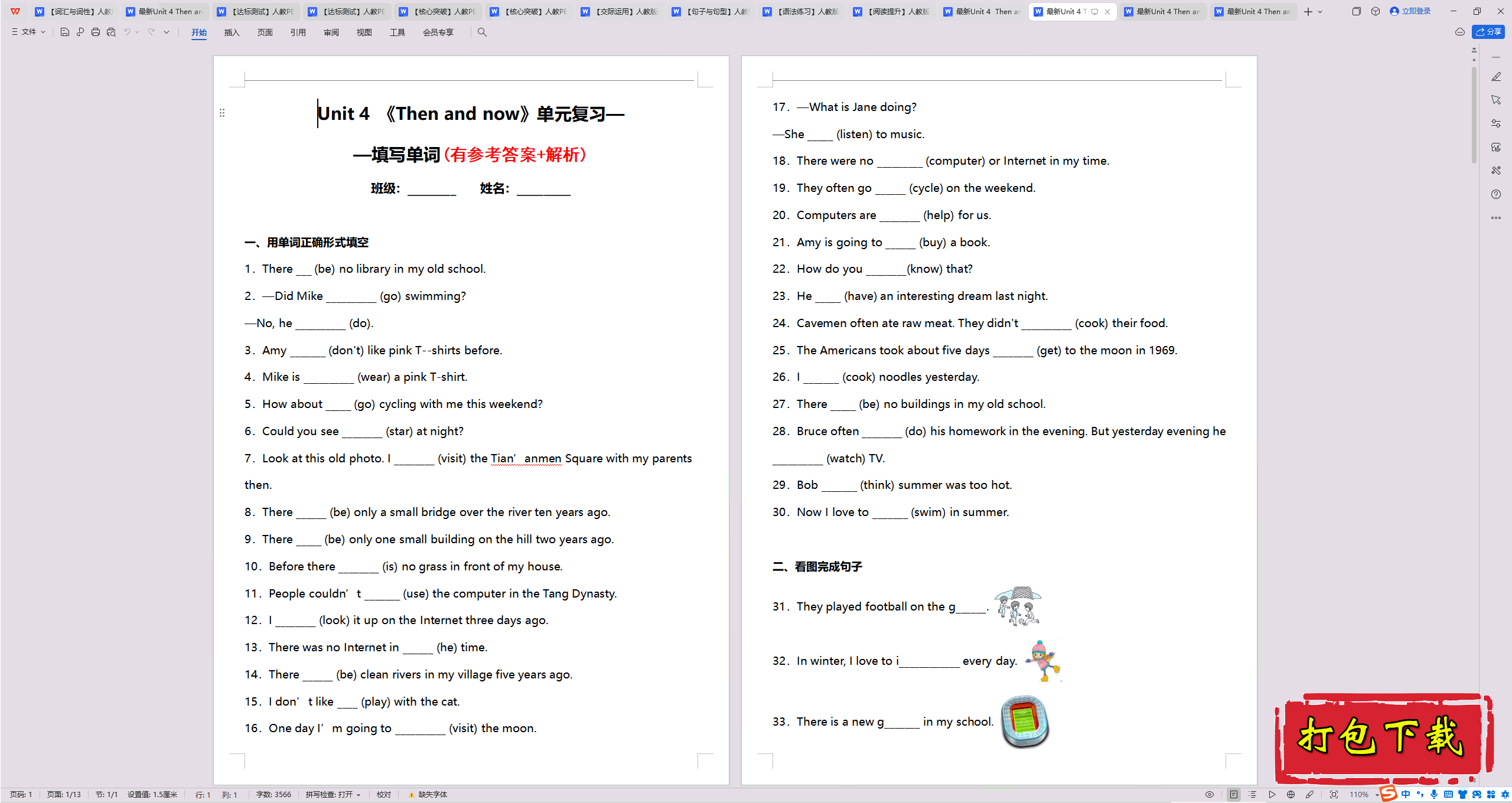The image size is (1512, 803).
Task: Expand the undo history dropdown arrow
Action: click(137, 32)
